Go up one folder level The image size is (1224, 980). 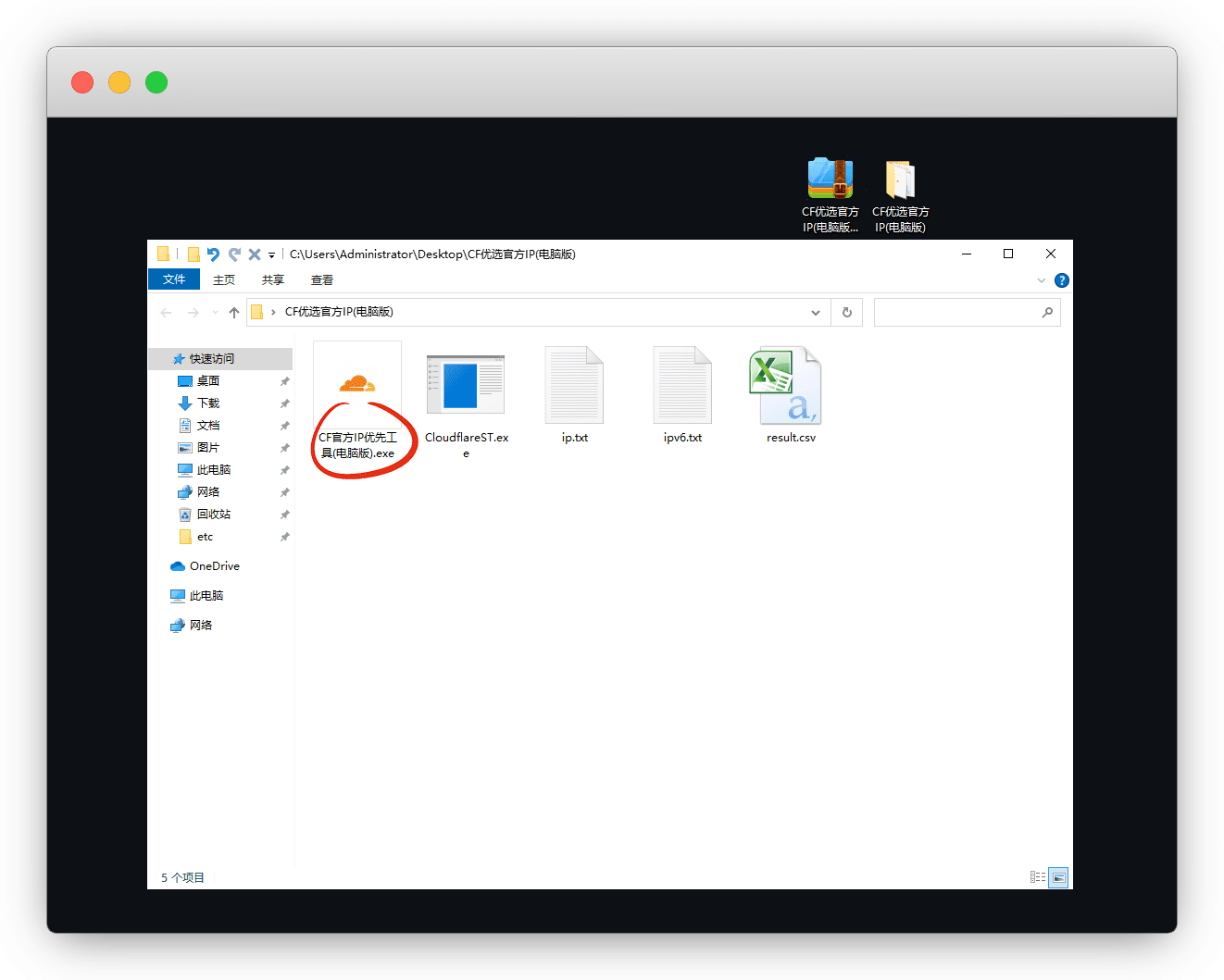234,313
